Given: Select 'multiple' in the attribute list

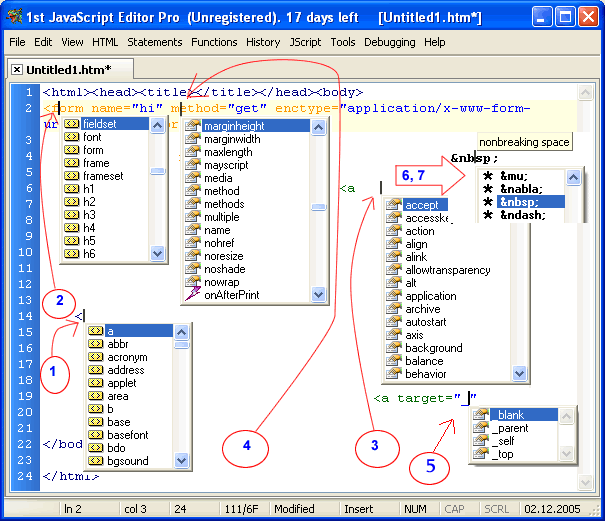Looking at the screenshot, I should click(221, 217).
